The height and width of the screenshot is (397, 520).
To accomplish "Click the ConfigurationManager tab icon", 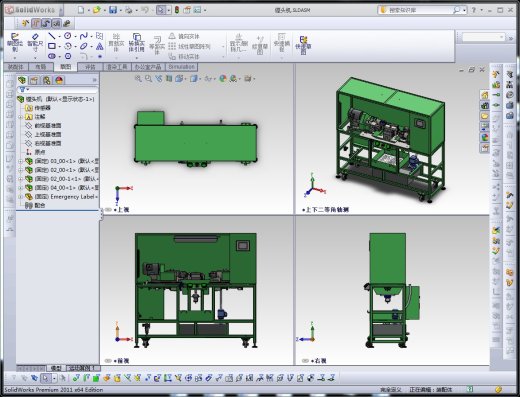I will (47, 80).
